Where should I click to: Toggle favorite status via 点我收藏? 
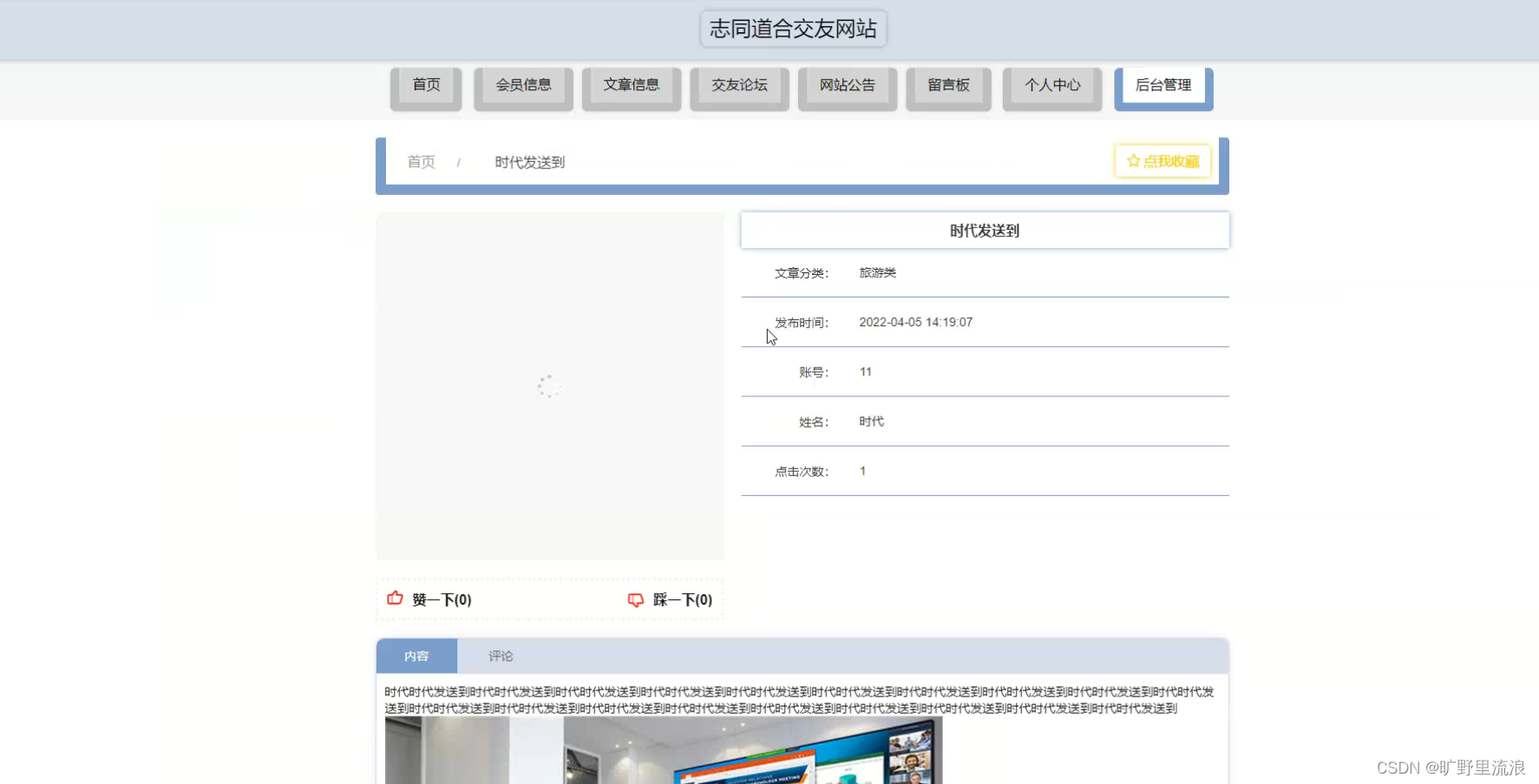click(1162, 160)
